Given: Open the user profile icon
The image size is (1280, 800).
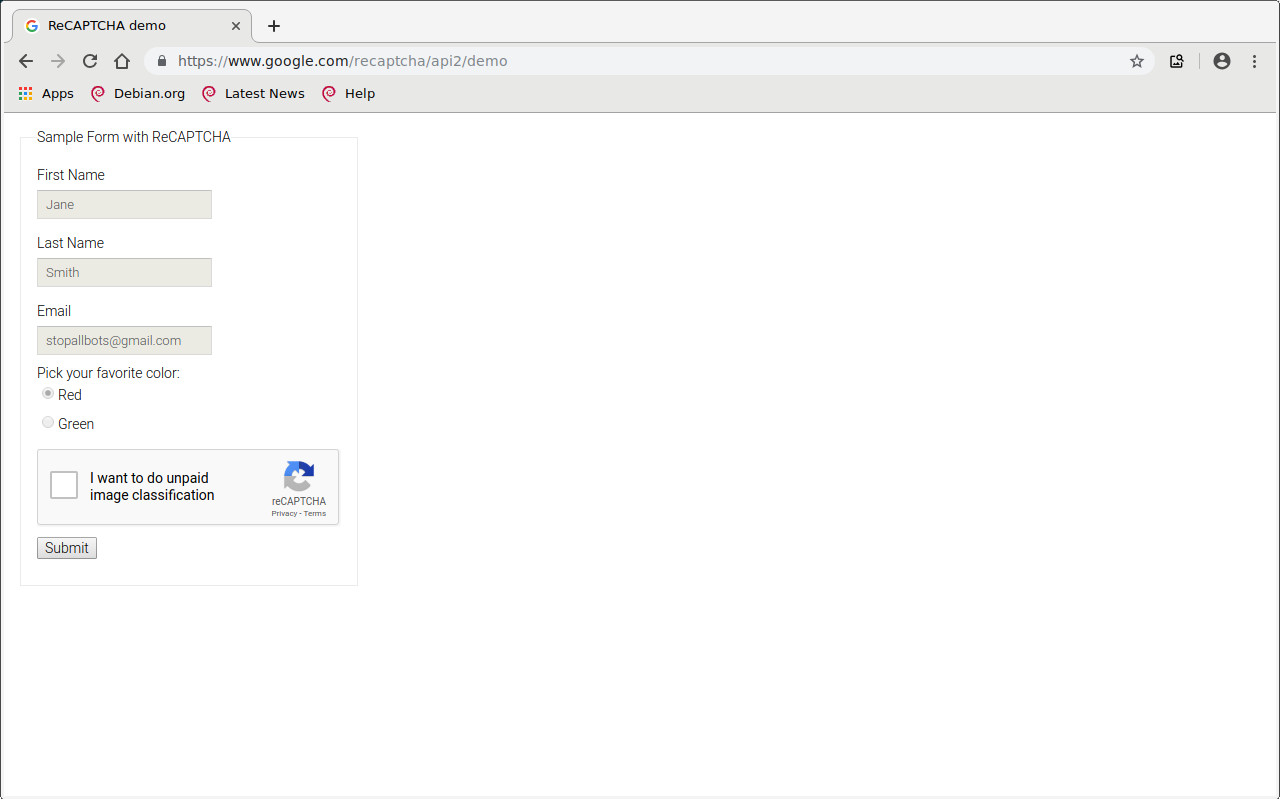Looking at the screenshot, I should point(1222,61).
